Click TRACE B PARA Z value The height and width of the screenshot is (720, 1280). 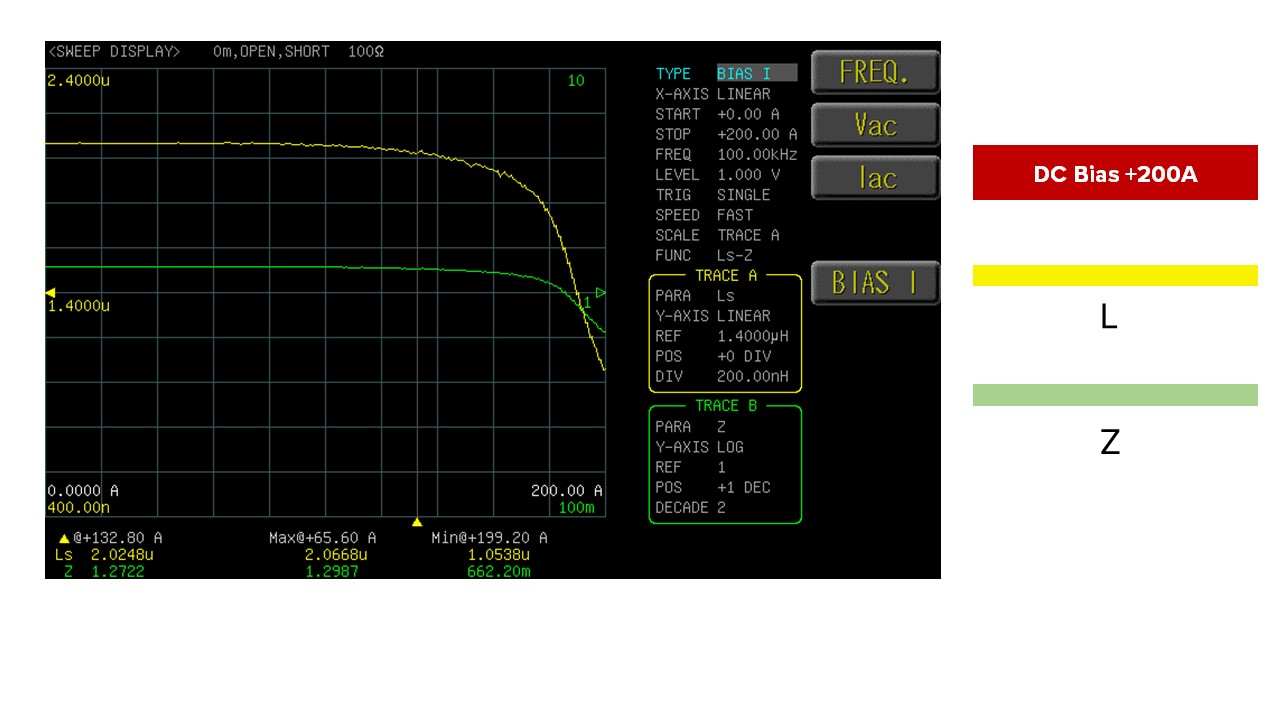721,427
